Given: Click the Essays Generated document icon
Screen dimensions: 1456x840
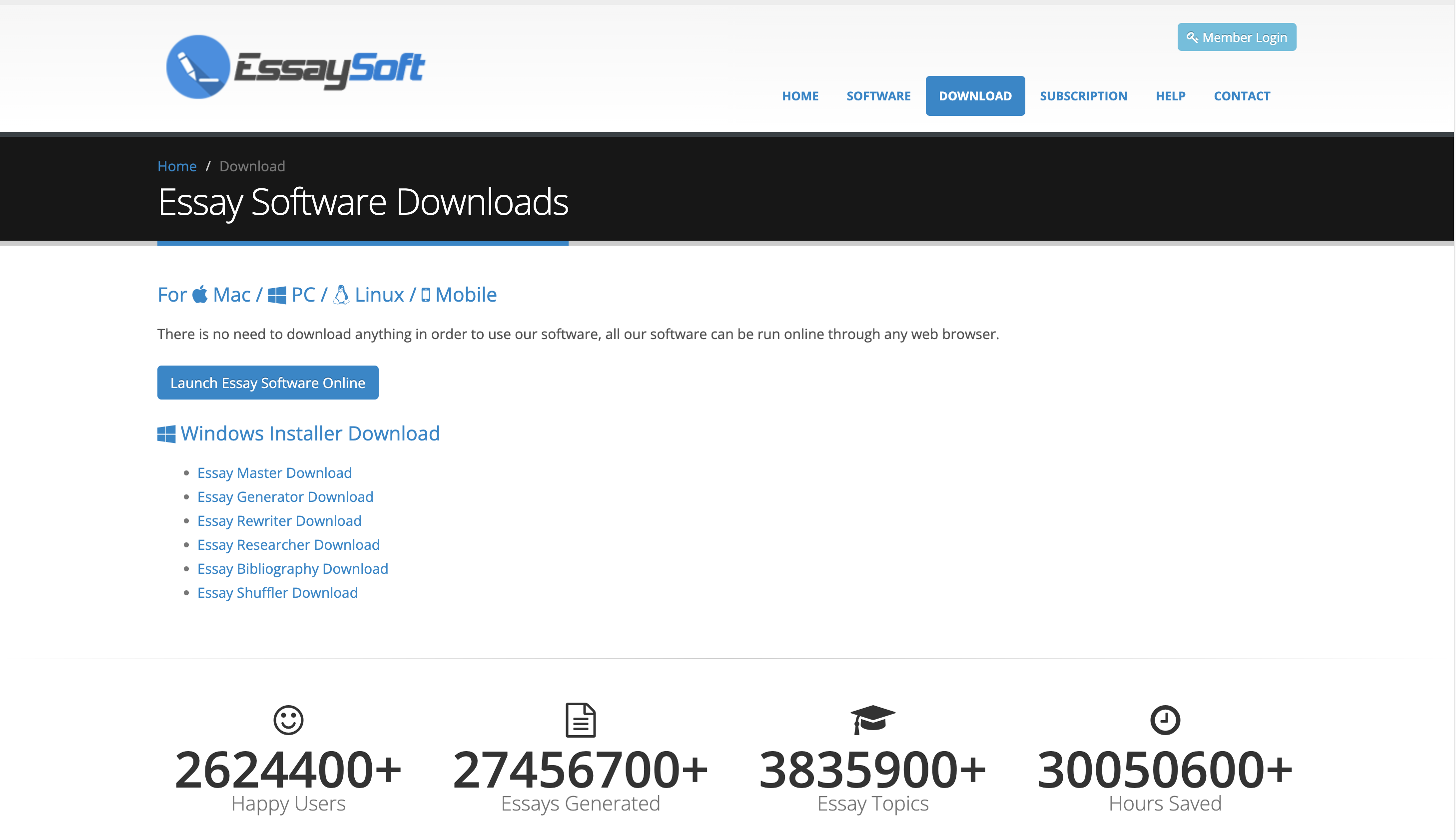Looking at the screenshot, I should (x=580, y=720).
